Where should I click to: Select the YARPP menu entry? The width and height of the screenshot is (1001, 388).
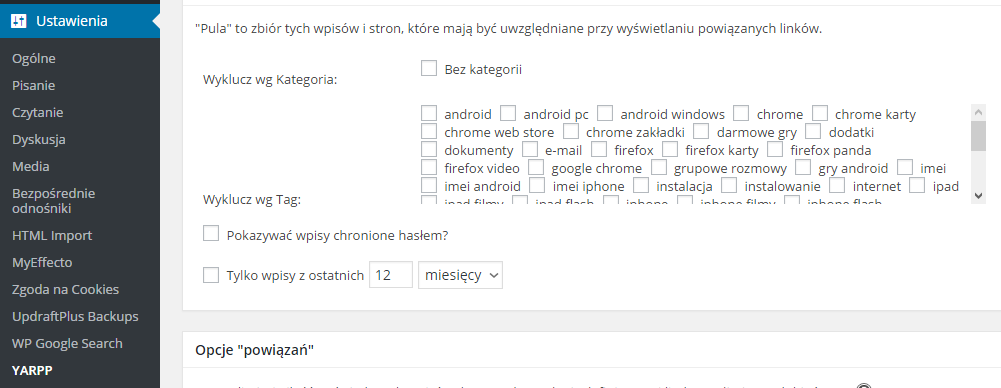(x=32, y=371)
